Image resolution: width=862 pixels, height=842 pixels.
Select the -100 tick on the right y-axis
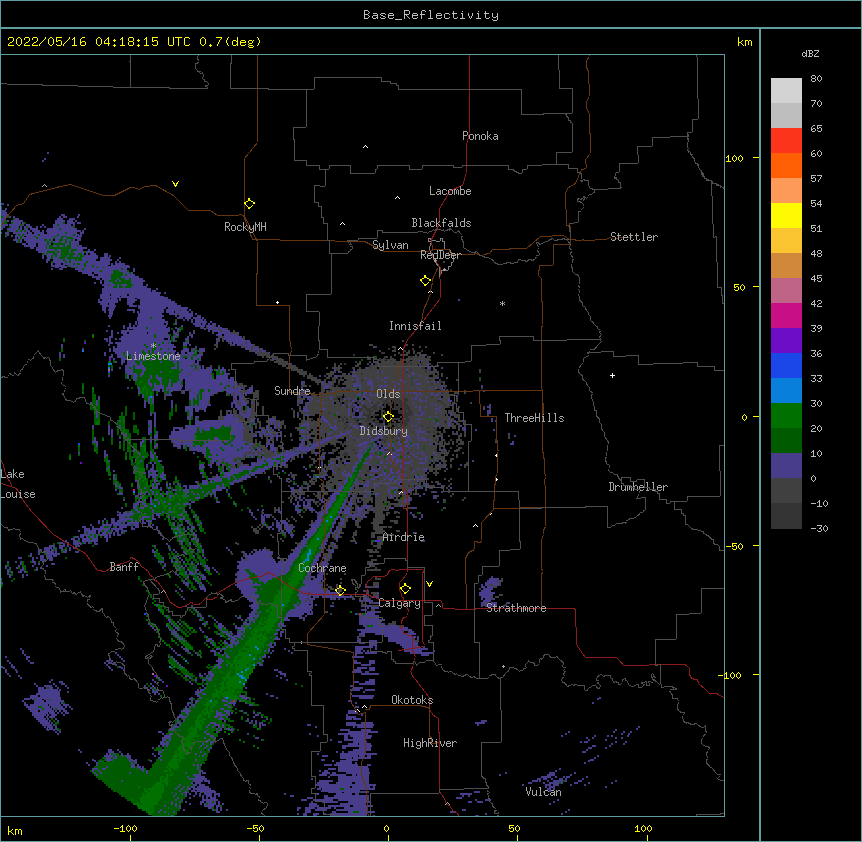[731, 675]
